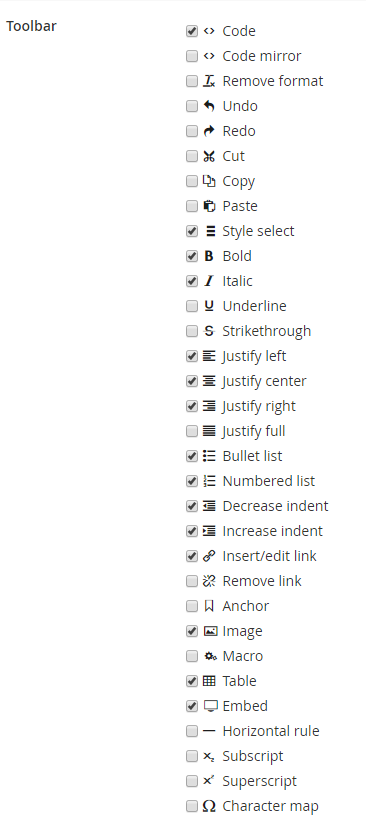Image resolution: width=366 pixels, height=830 pixels.
Task: Click the Insert/edit link chain icon
Action: (209, 556)
